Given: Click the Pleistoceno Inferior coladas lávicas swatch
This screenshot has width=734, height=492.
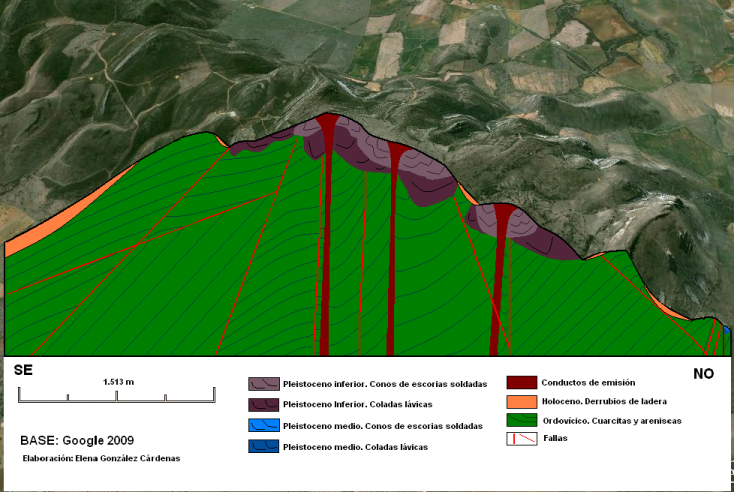Looking at the screenshot, I should click(x=264, y=404).
